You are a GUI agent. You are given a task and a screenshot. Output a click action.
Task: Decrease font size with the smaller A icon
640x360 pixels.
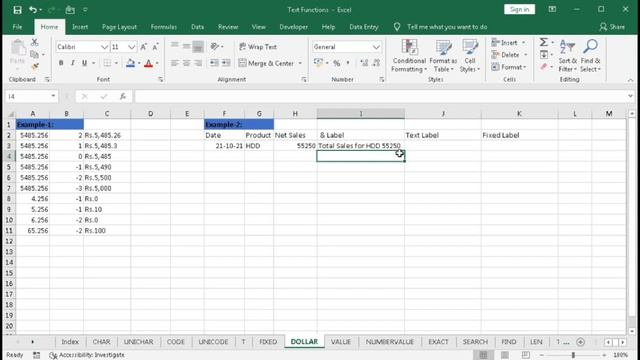[x=156, y=47]
